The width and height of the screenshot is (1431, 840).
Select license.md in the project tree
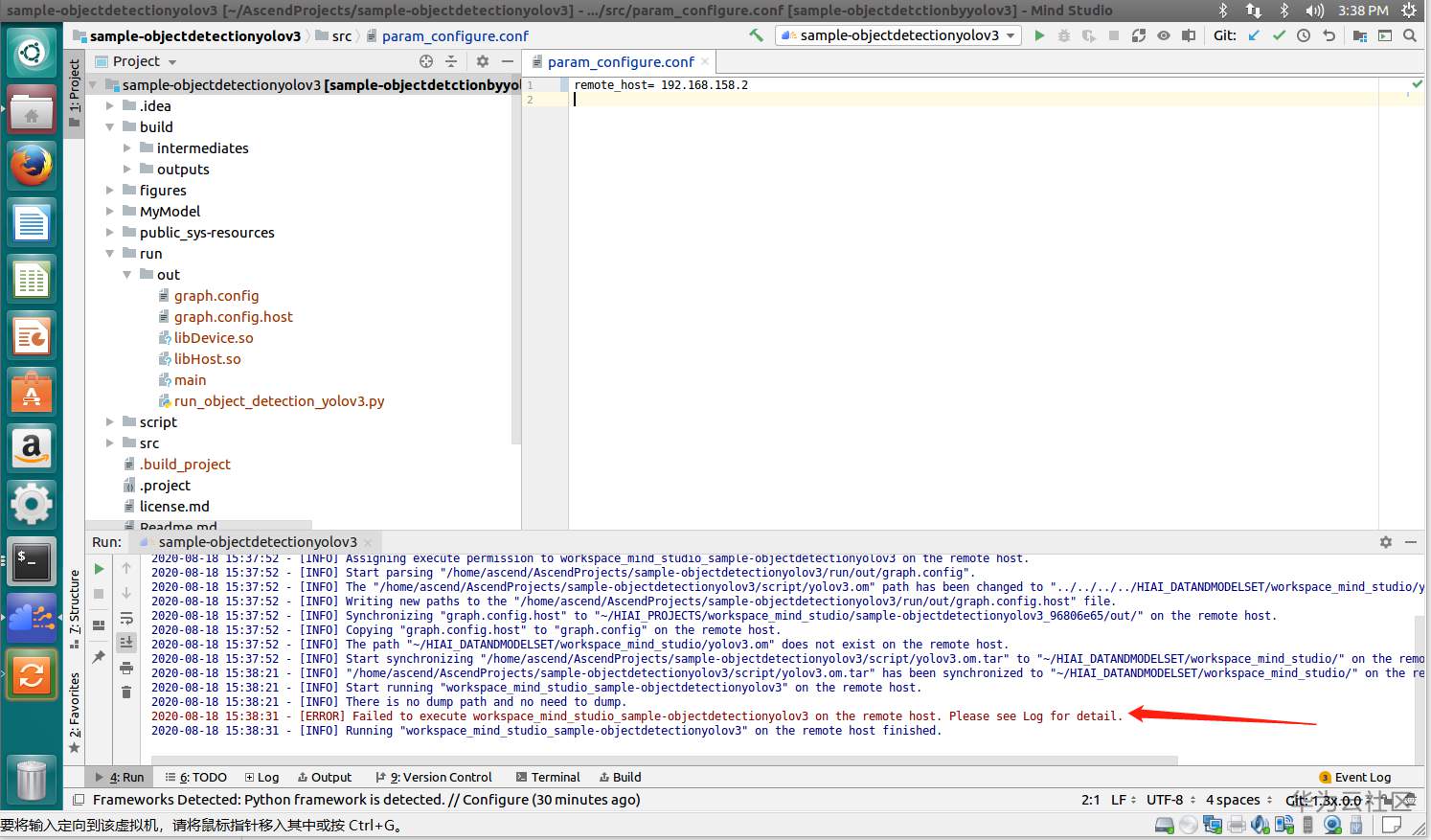pos(174,507)
